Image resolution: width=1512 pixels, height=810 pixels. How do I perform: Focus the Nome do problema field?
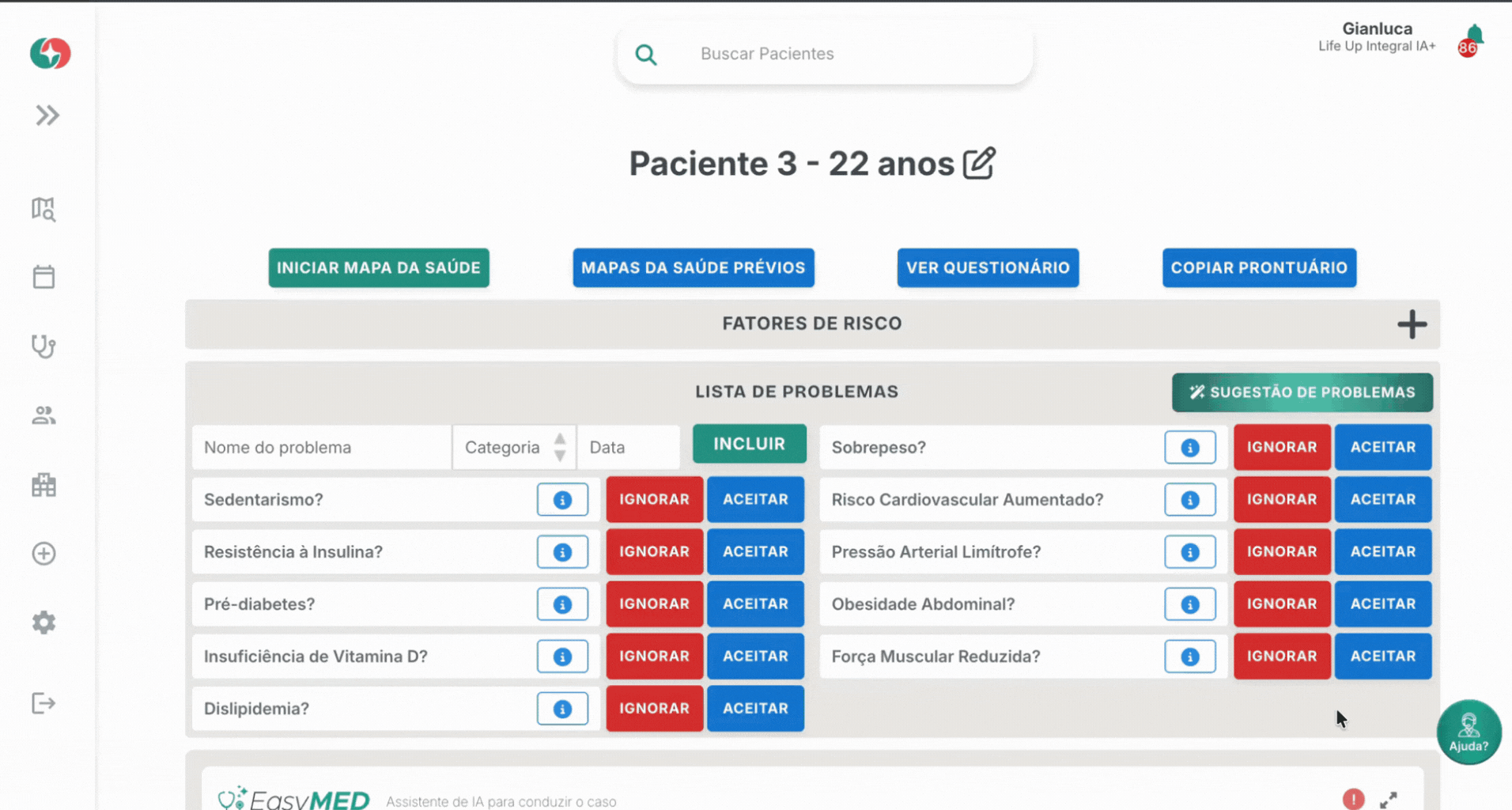coord(321,448)
